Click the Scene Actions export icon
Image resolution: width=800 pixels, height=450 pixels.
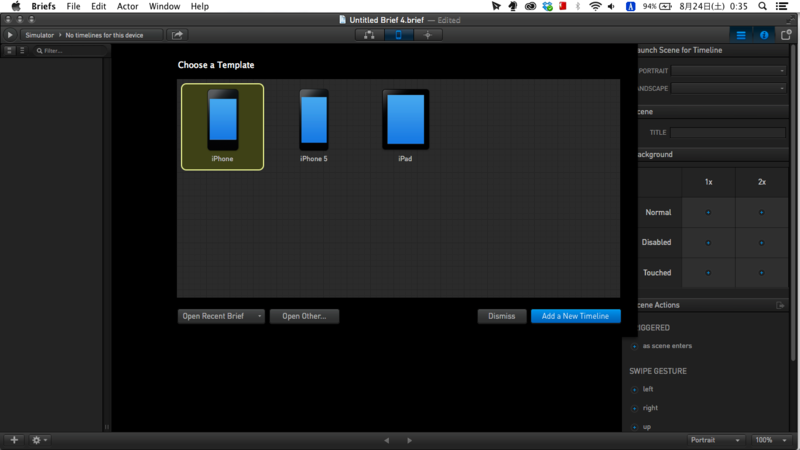click(780, 305)
